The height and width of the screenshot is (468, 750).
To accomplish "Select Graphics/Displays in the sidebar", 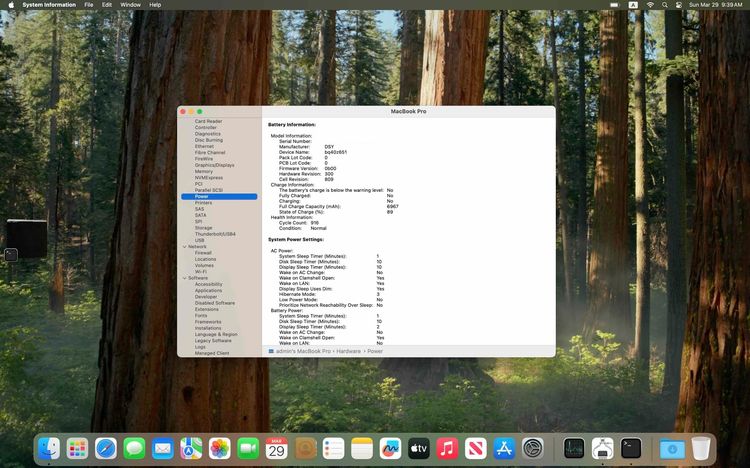I will pos(214,165).
